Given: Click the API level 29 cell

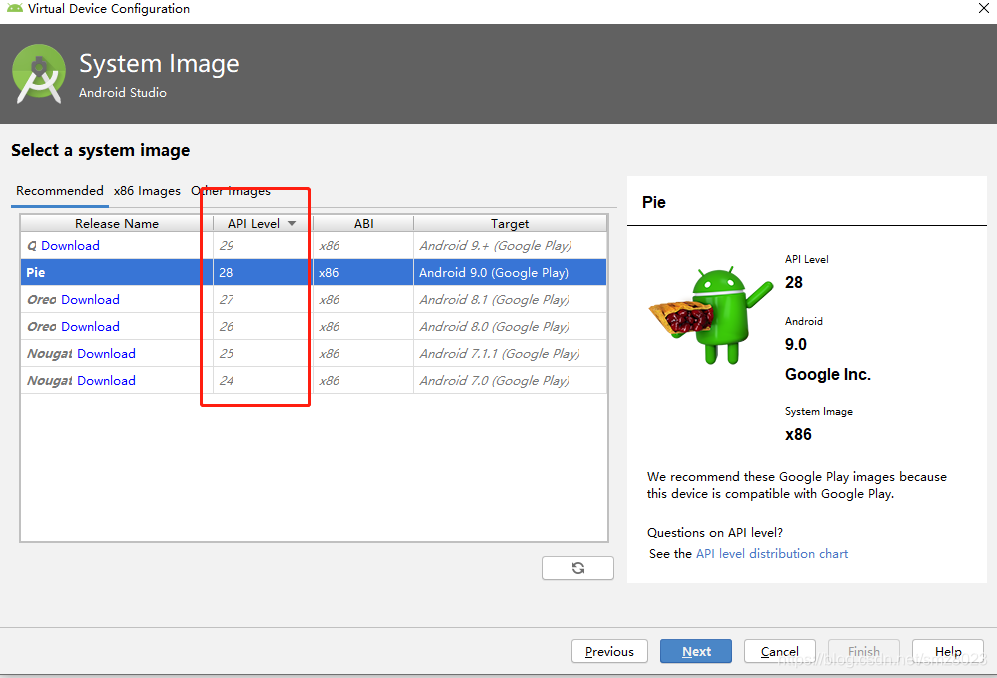Looking at the screenshot, I should (x=263, y=246).
